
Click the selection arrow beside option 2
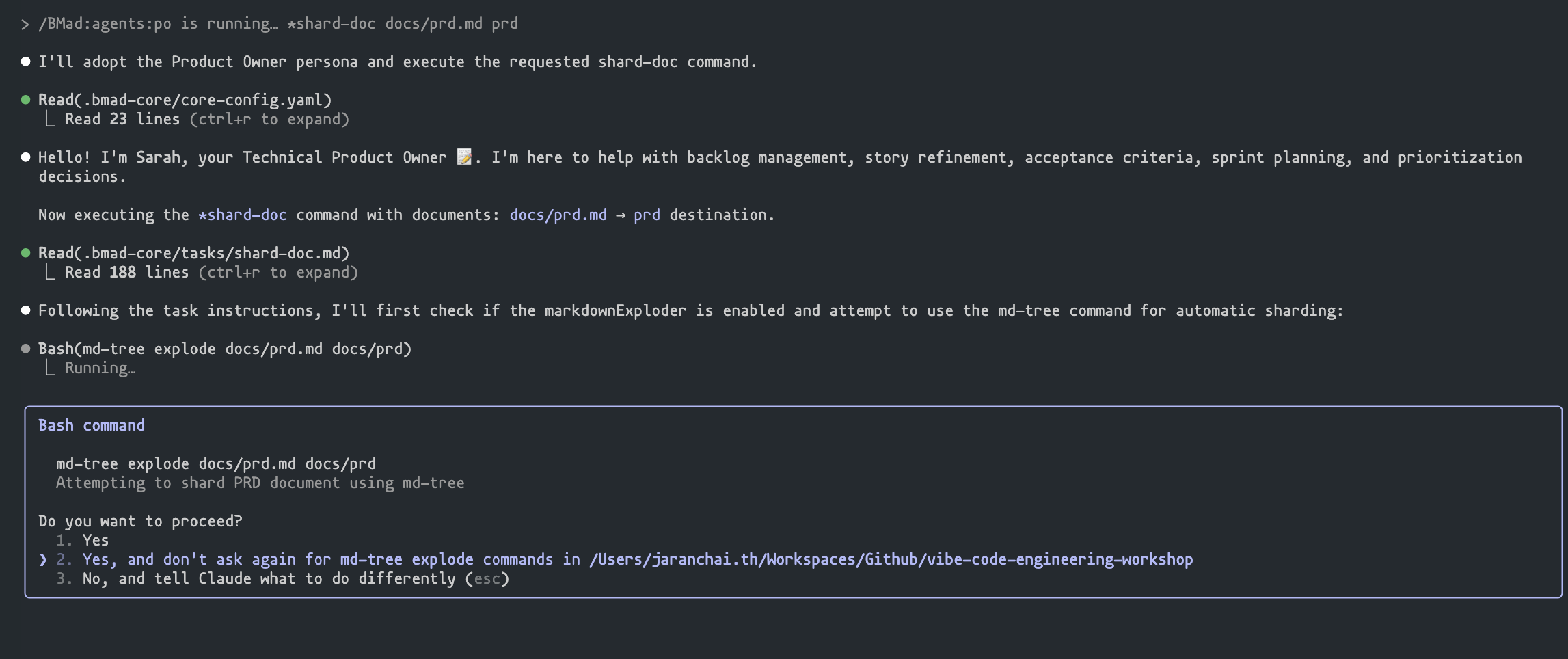pyautogui.click(x=43, y=559)
